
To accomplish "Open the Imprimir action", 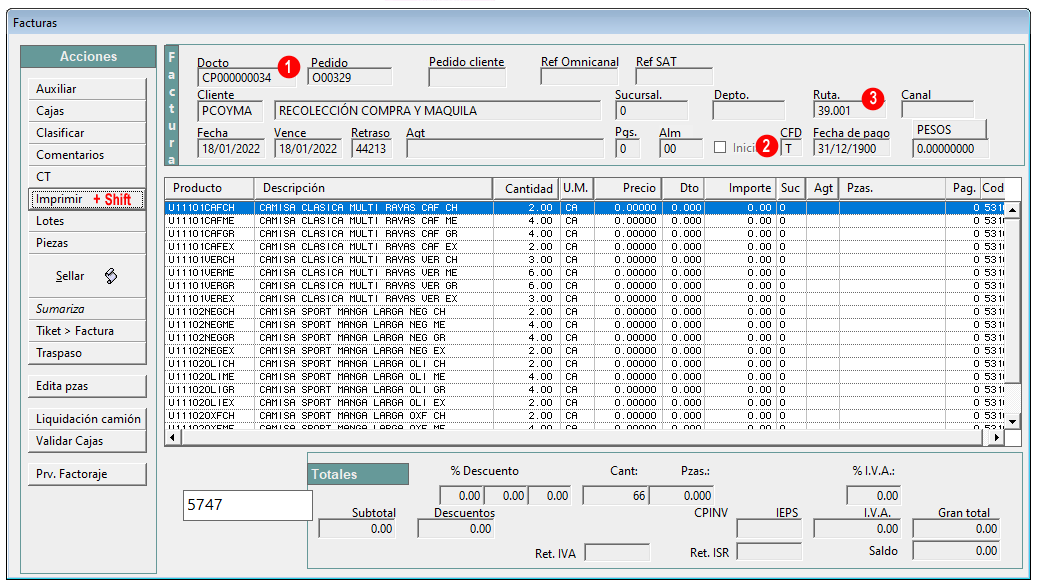I will [87, 199].
